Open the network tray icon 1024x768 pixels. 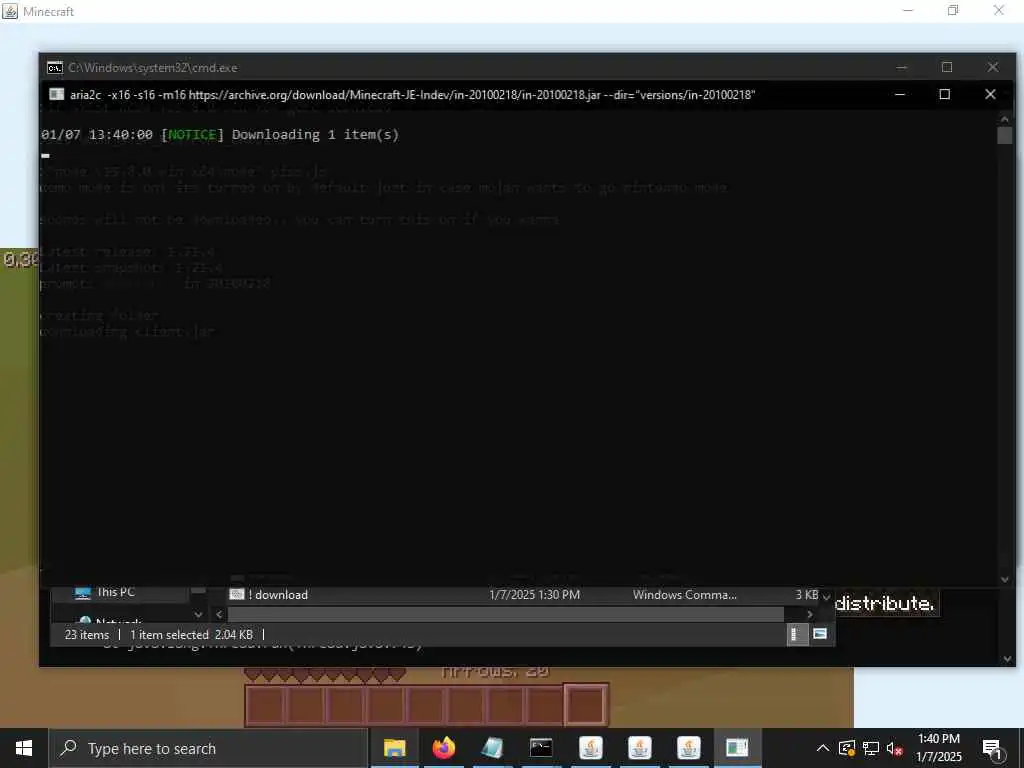pos(871,748)
